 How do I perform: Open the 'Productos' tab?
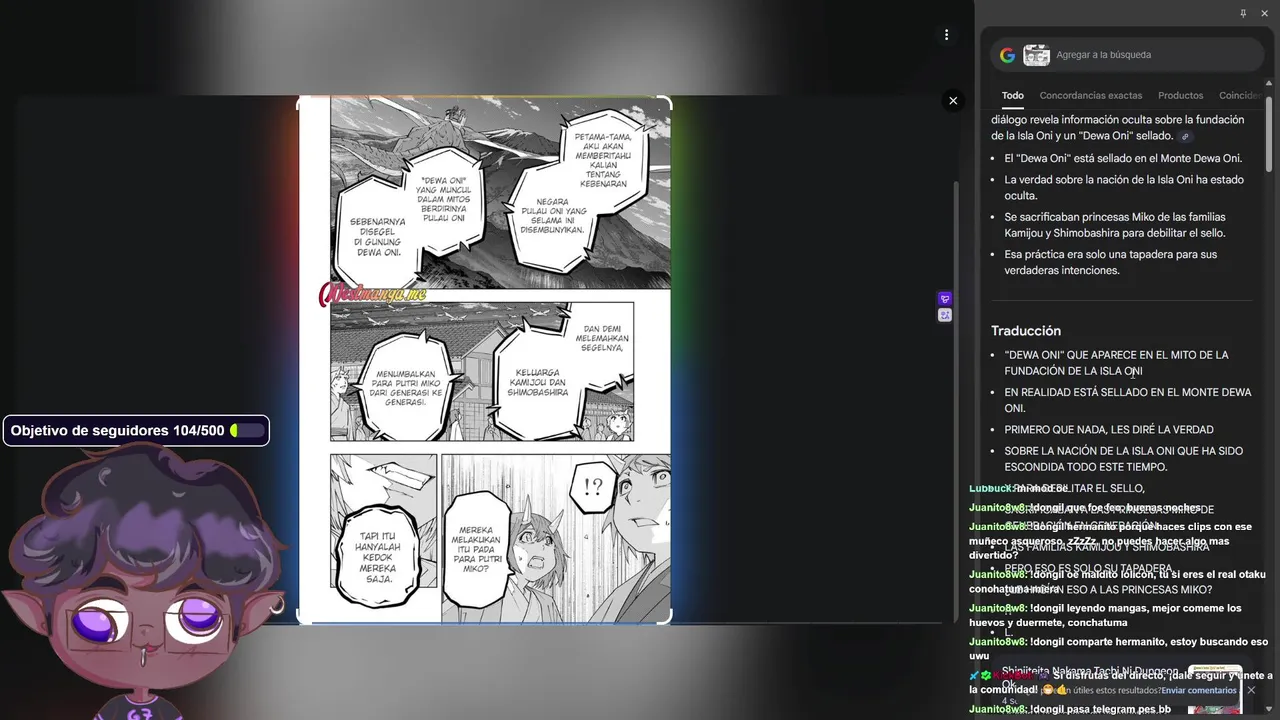tap(1181, 96)
